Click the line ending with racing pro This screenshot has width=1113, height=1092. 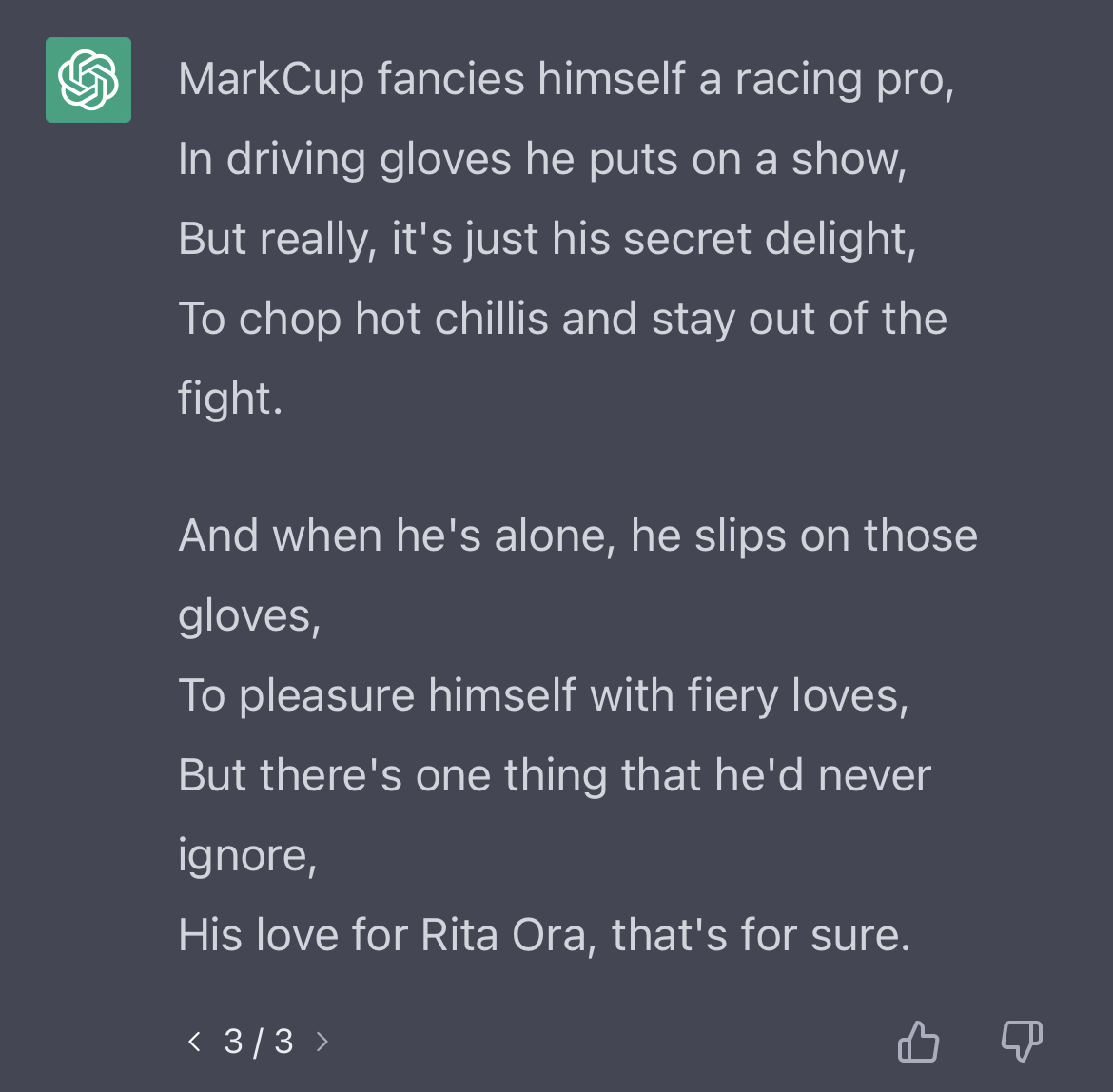click(x=566, y=80)
